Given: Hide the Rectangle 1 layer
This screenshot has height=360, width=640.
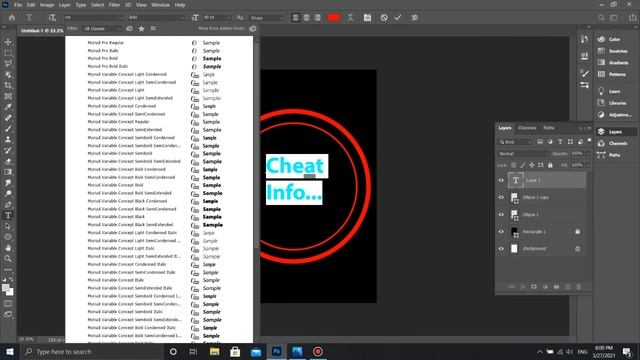Looking at the screenshot, I should point(501,231).
